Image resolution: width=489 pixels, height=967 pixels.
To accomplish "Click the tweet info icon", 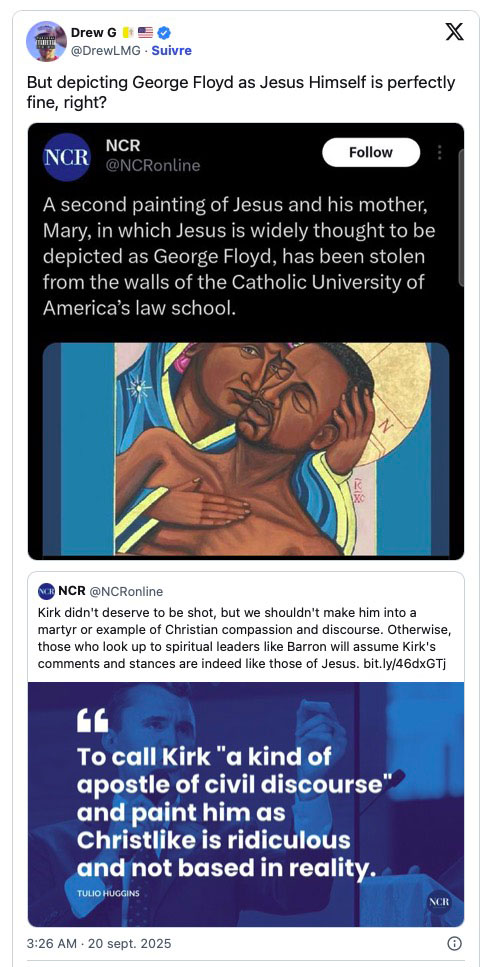I will click(454, 943).
